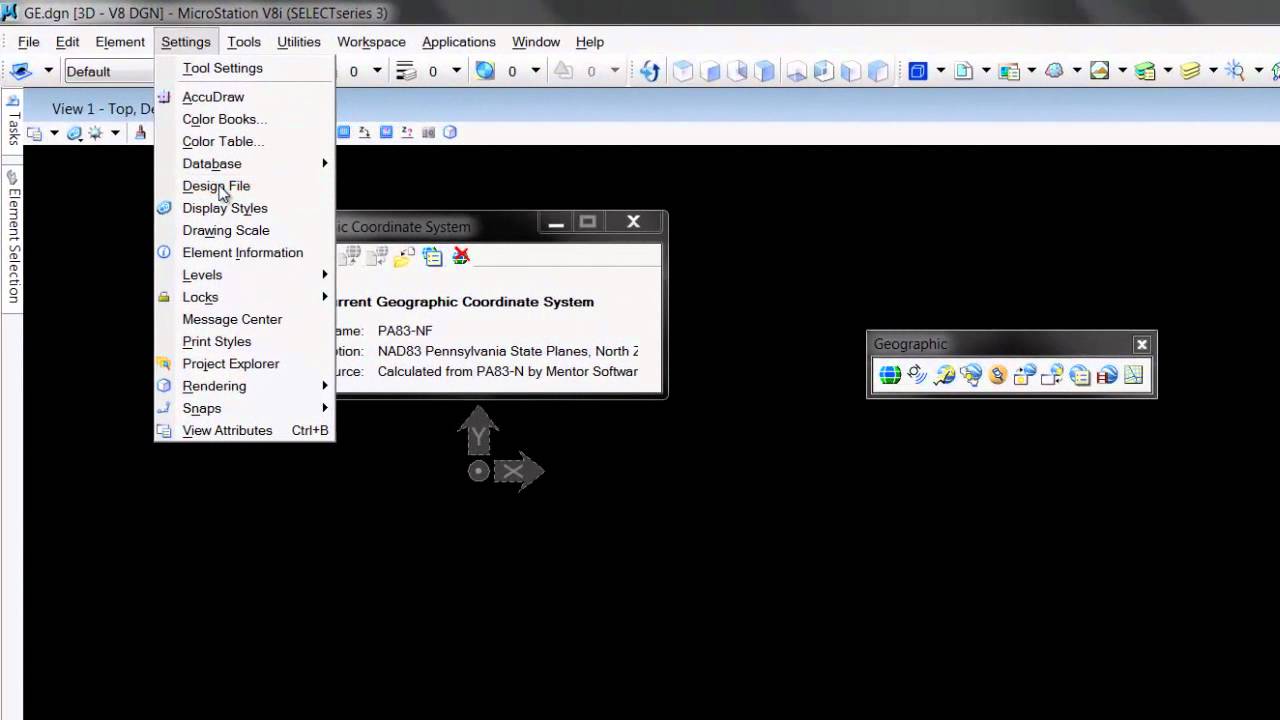Open Google Earth Settings list icon
Viewport: 1280px width, 720px height.
tap(1079, 375)
